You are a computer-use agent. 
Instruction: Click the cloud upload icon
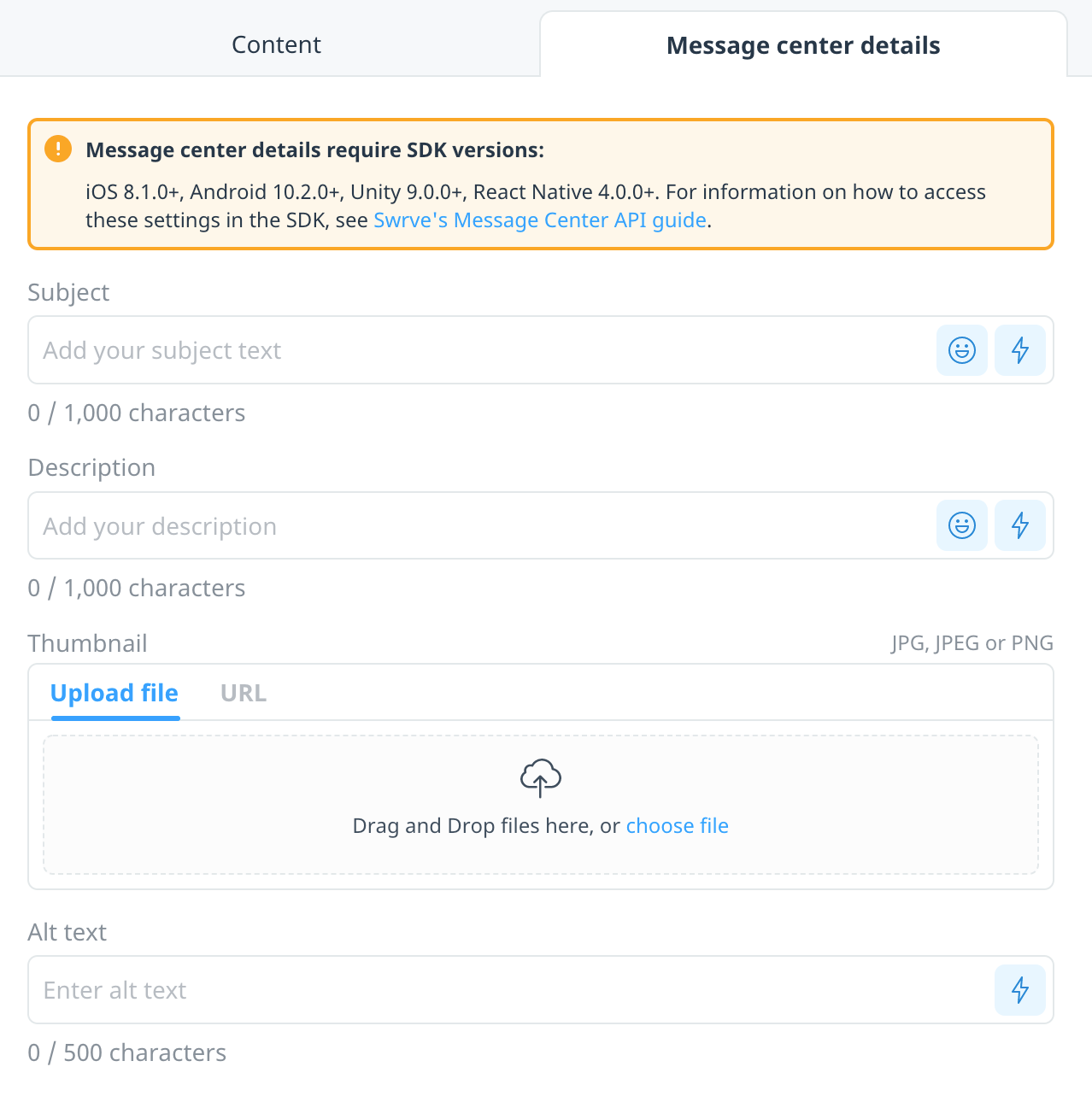click(x=541, y=777)
